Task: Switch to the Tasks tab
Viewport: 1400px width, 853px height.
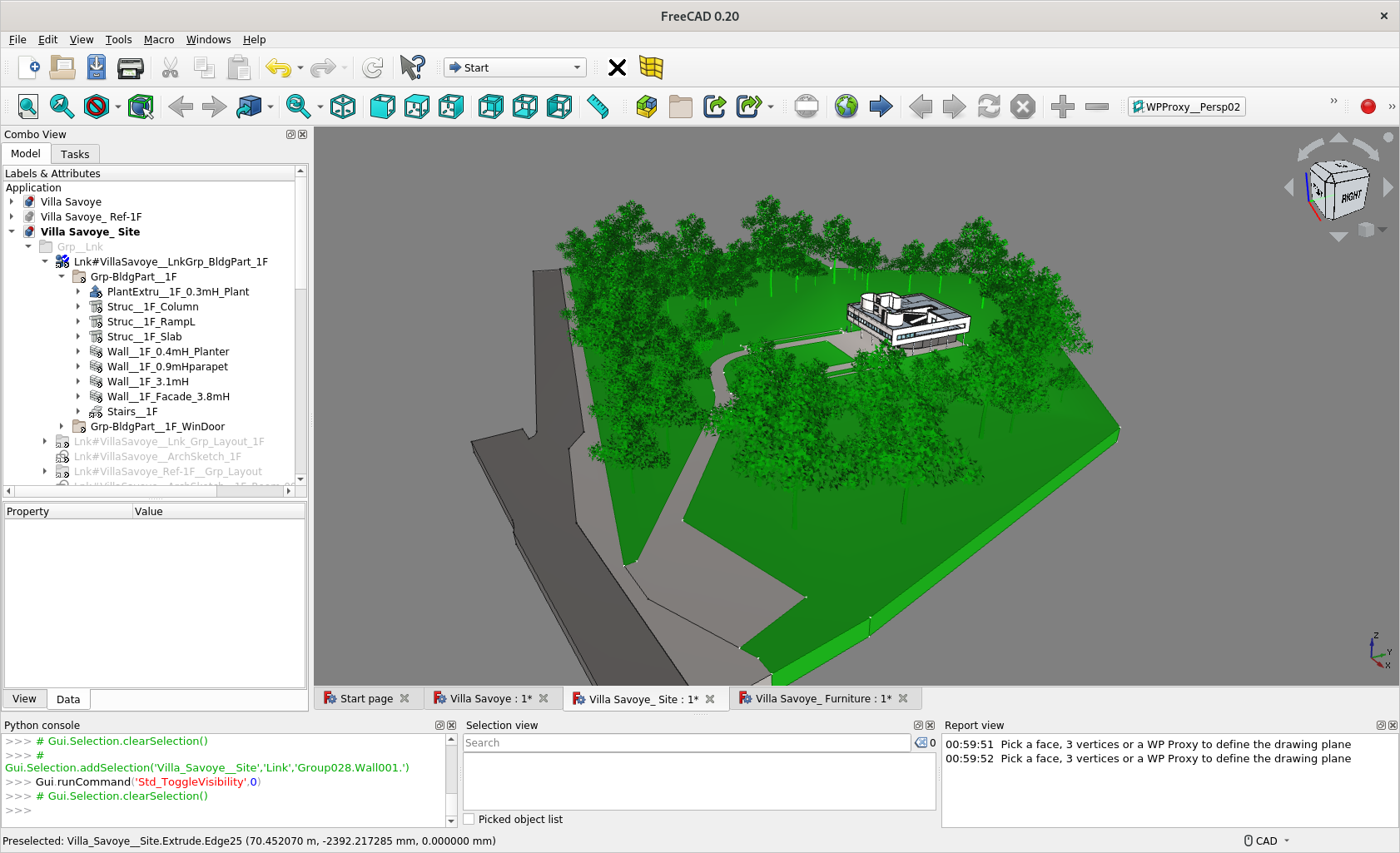Action: (x=75, y=154)
